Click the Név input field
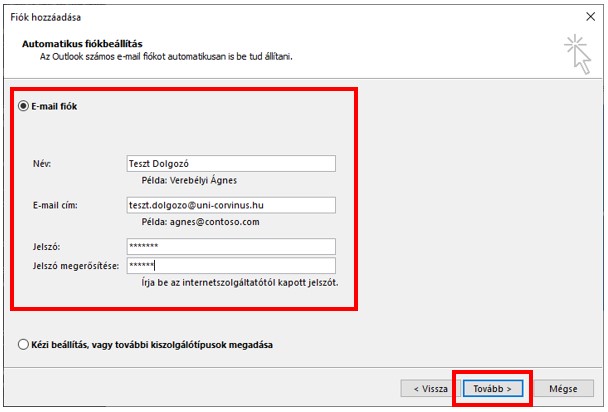This screenshot has width=608, height=412. click(x=231, y=164)
